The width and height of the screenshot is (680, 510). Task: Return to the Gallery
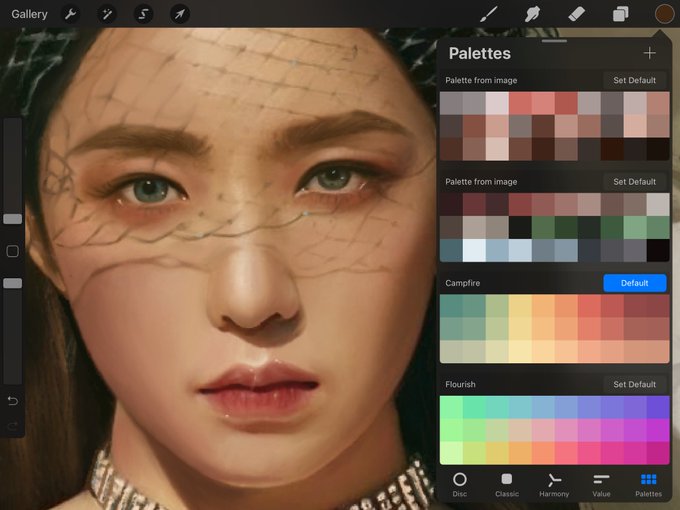(29, 14)
